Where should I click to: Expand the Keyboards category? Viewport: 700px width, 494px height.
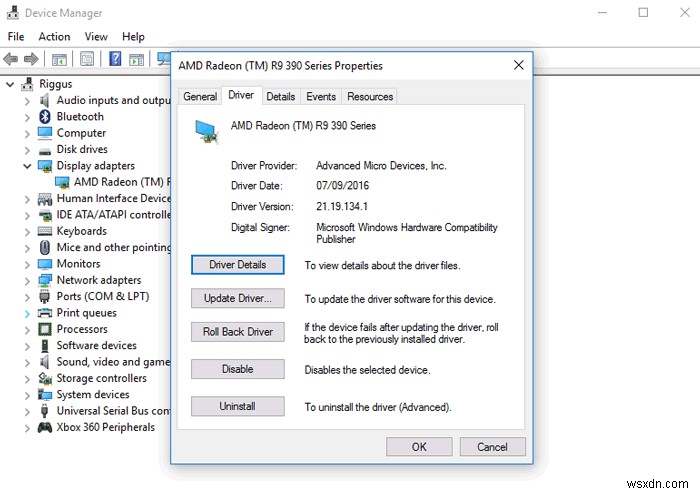click(x=27, y=232)
